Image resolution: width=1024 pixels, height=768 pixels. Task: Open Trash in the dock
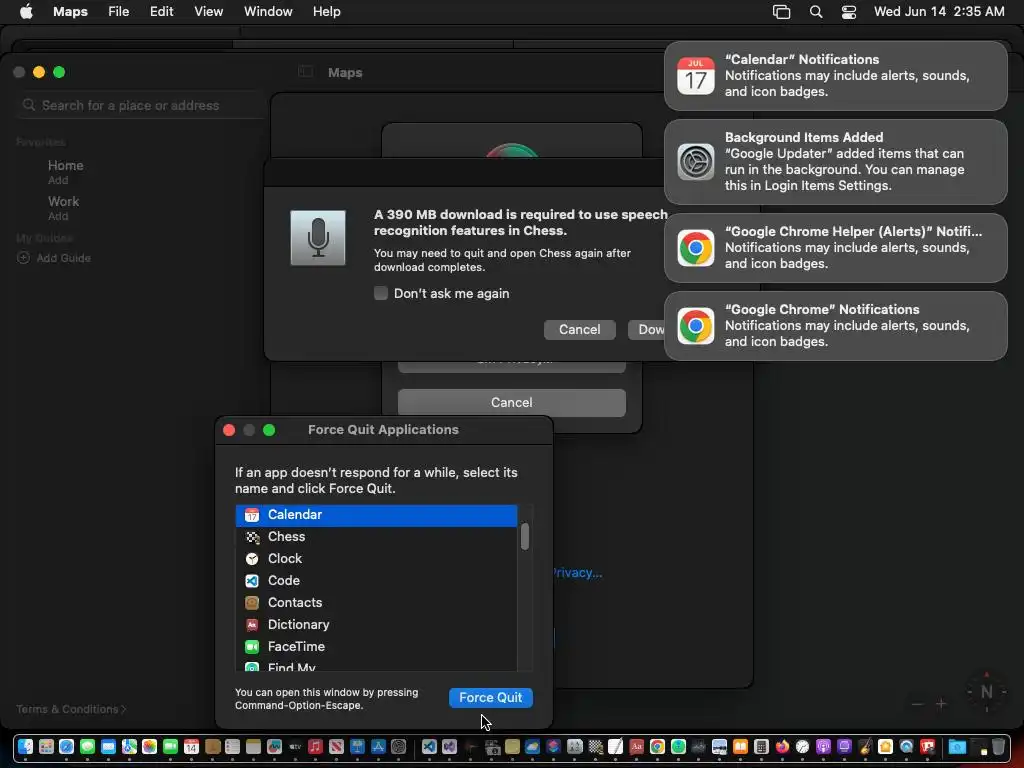pyautogui.click(x=999, y=746)
